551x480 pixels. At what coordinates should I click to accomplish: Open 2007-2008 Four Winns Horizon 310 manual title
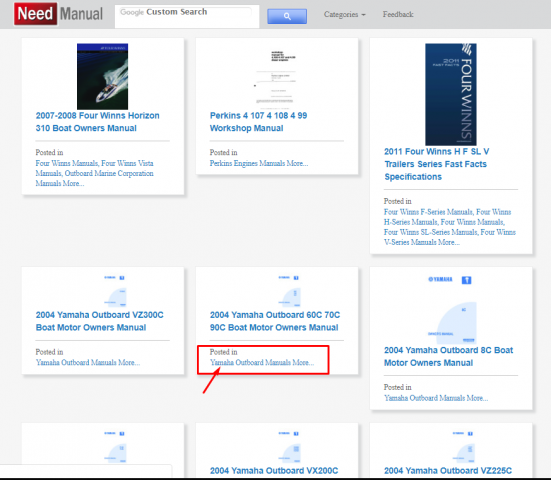click(x=97, y=122)
